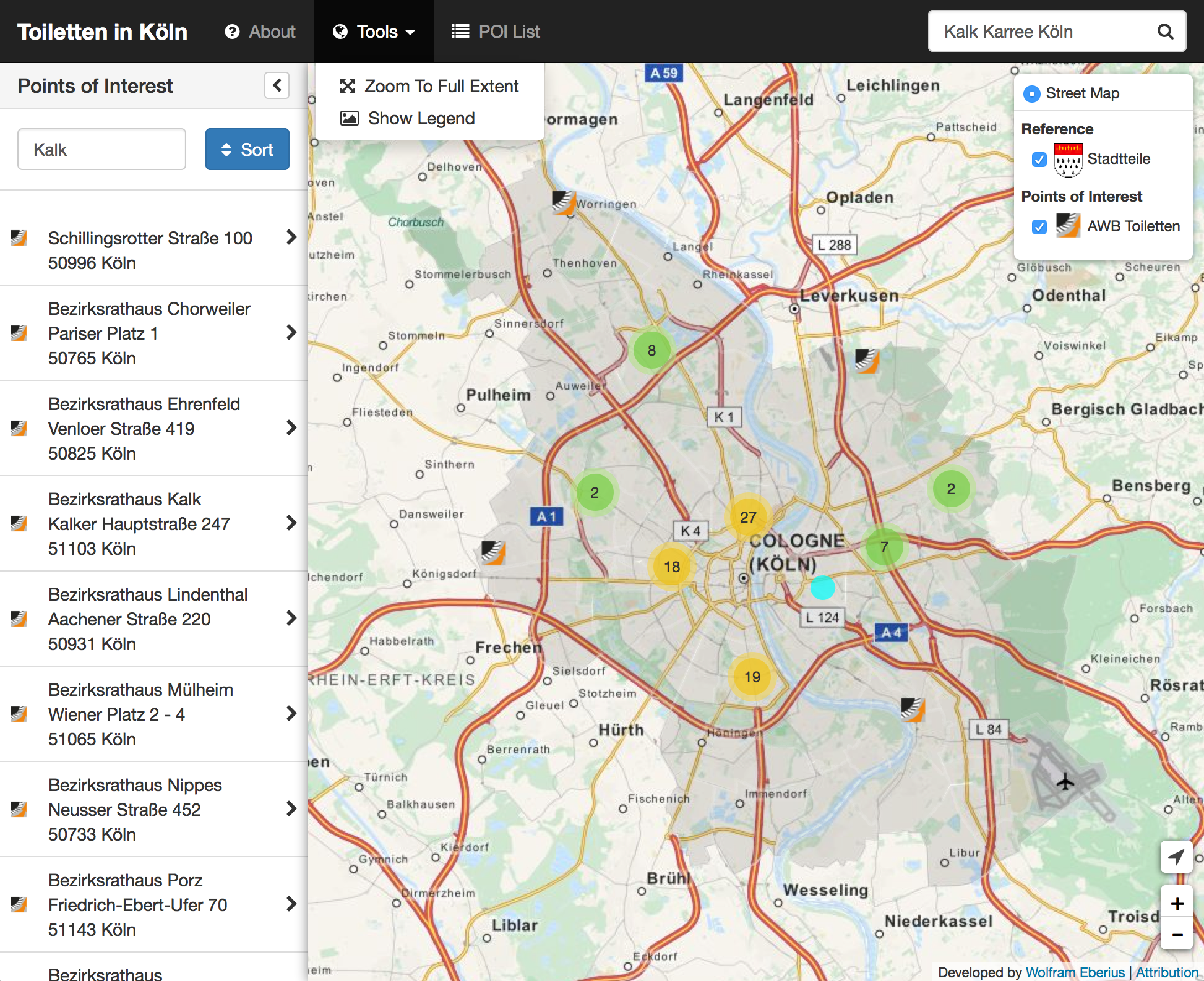Image resolution: width=1204 pixels, height=981 pixels.
Task: Collapse the Points of Interest sidebar
Action: (277, 85)
